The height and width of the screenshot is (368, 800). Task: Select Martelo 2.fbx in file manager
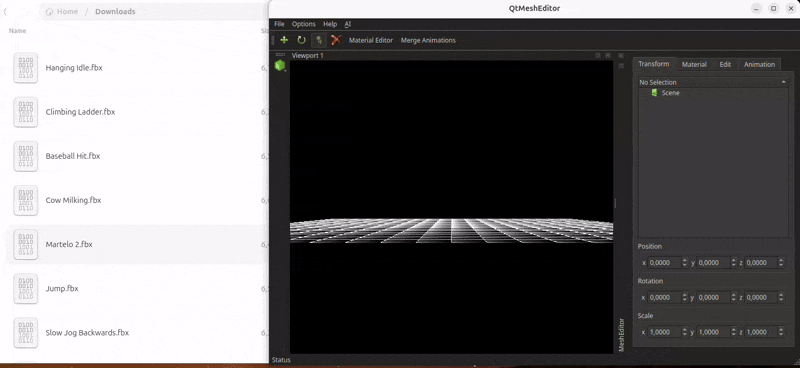point(69,244)
